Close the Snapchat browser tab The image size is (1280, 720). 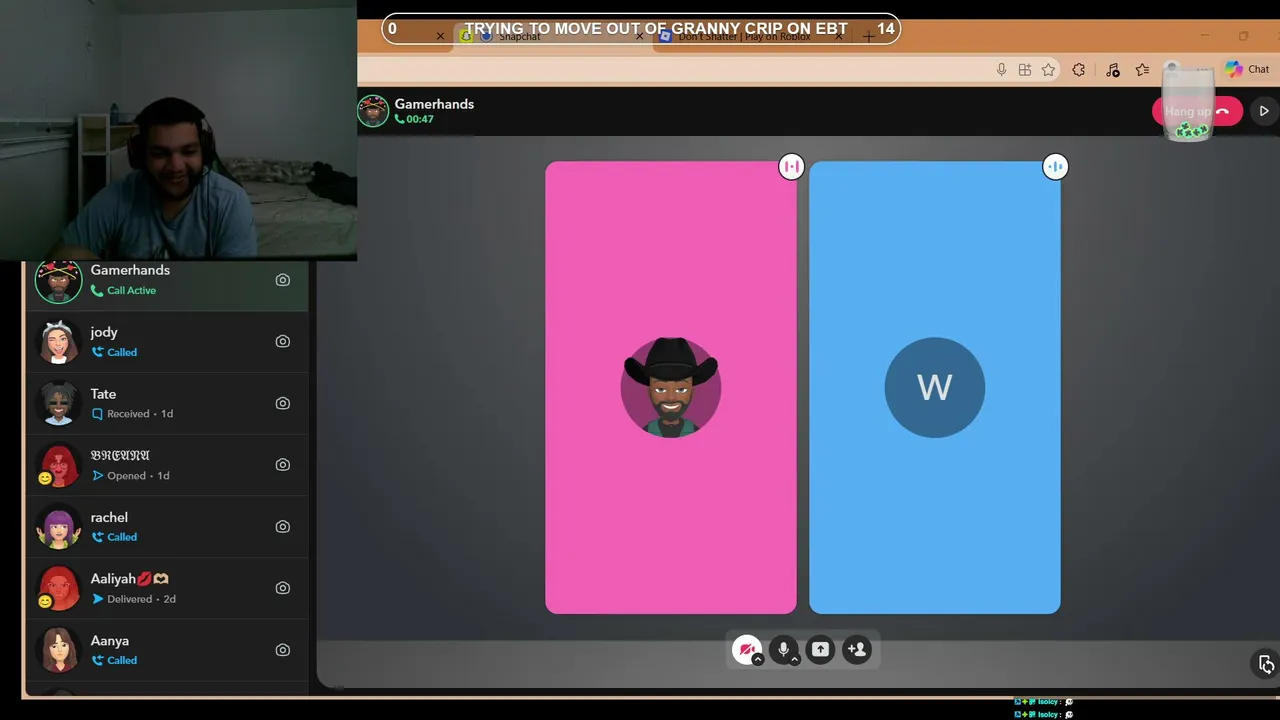(x=639, y=36)
